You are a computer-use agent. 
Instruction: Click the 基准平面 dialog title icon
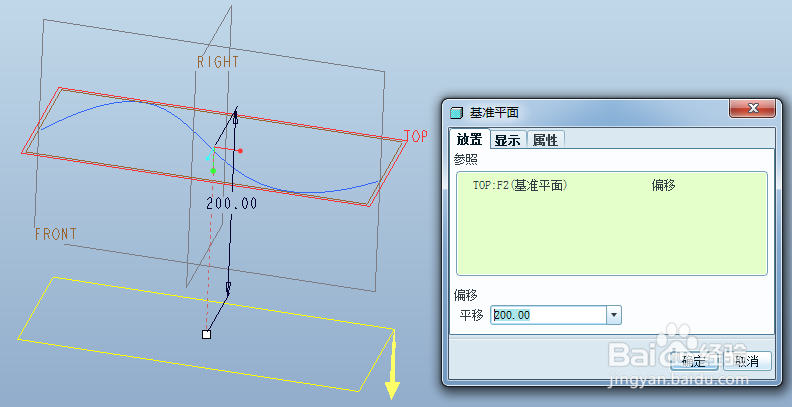(x=456, y=113)
